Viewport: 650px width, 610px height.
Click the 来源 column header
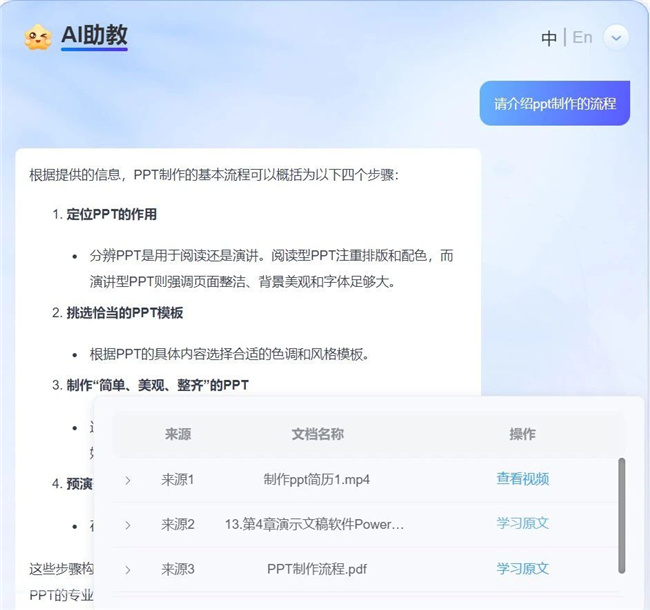tap(178, 434)
